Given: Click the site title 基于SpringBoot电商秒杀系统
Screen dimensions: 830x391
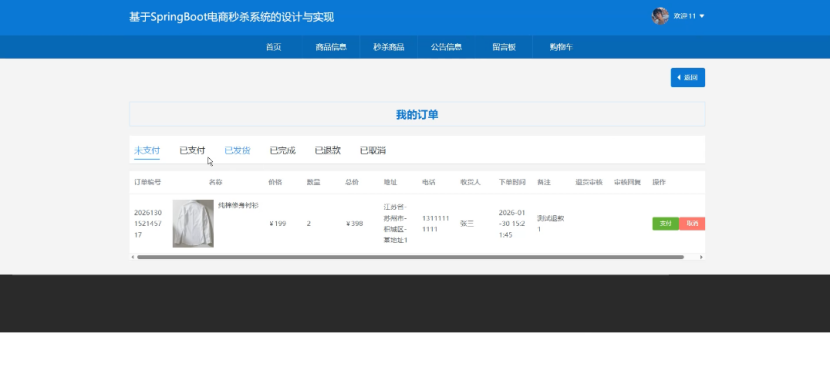Looking at the screenshot, I should (x=231, y=17).
